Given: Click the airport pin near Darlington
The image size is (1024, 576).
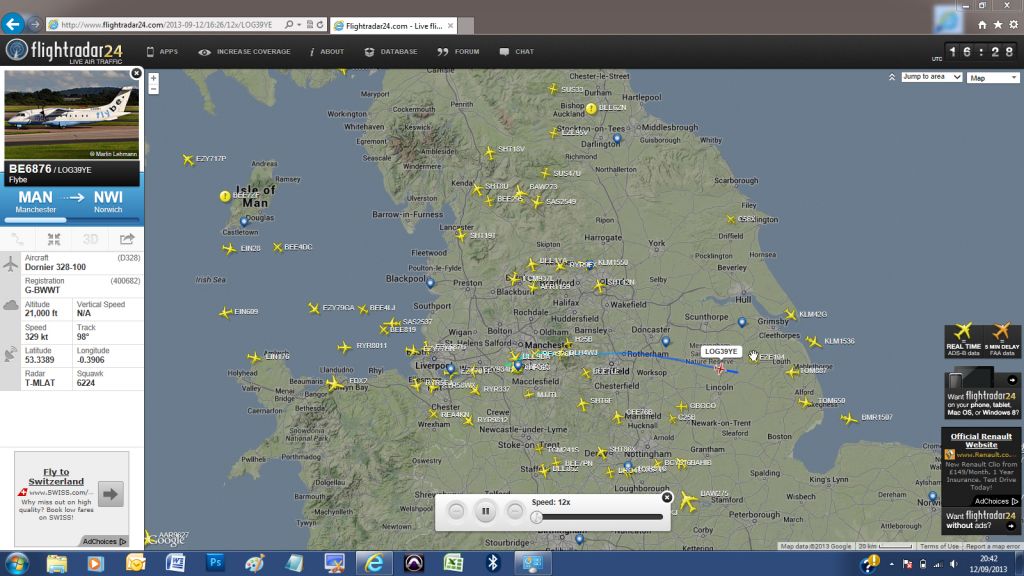Looking at the screenshot, I should [616, 138].
